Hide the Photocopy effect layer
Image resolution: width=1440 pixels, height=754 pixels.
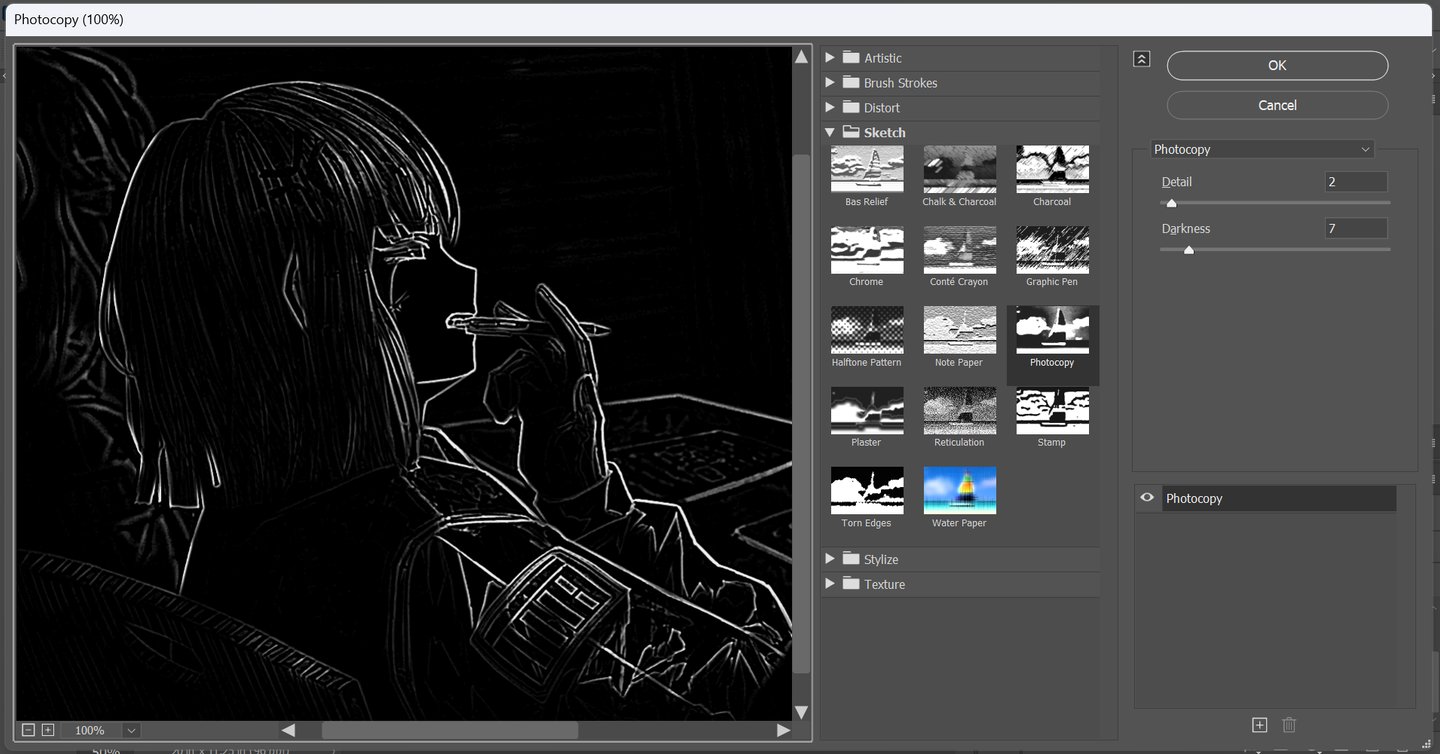[1147, 498]
